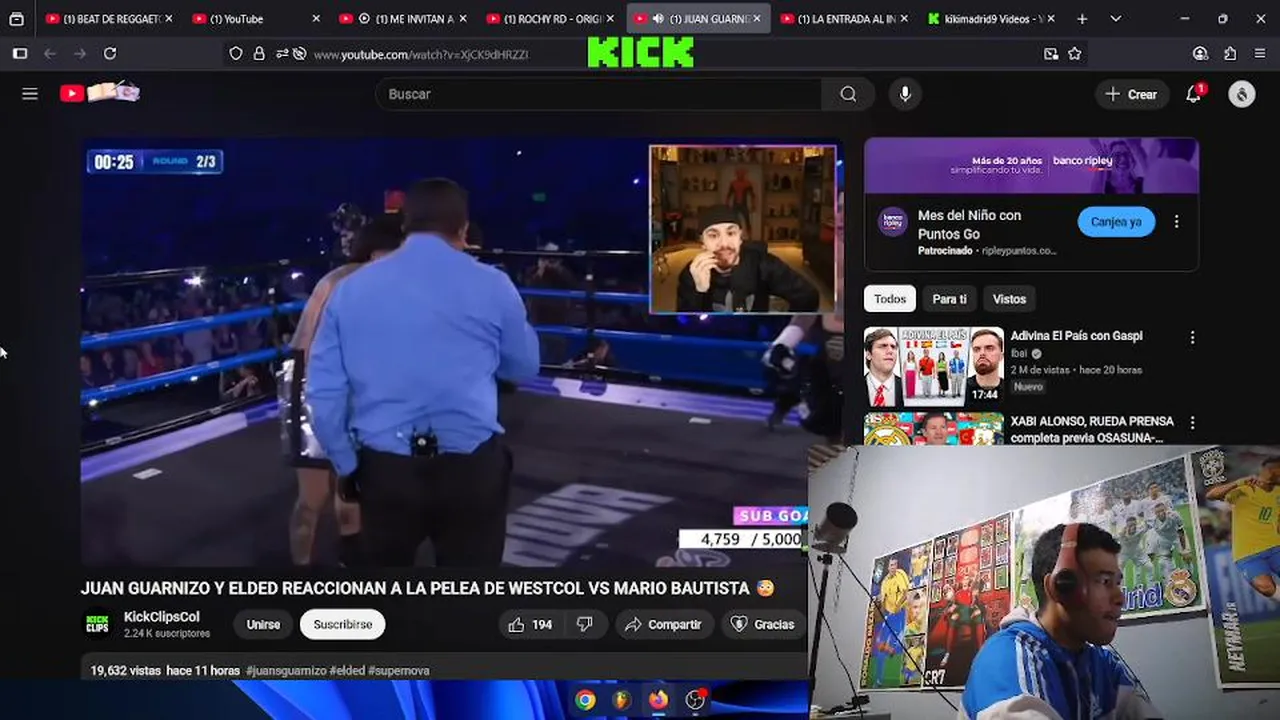
Task: Click the search magnifier button
Action: (x=848, y=94)
